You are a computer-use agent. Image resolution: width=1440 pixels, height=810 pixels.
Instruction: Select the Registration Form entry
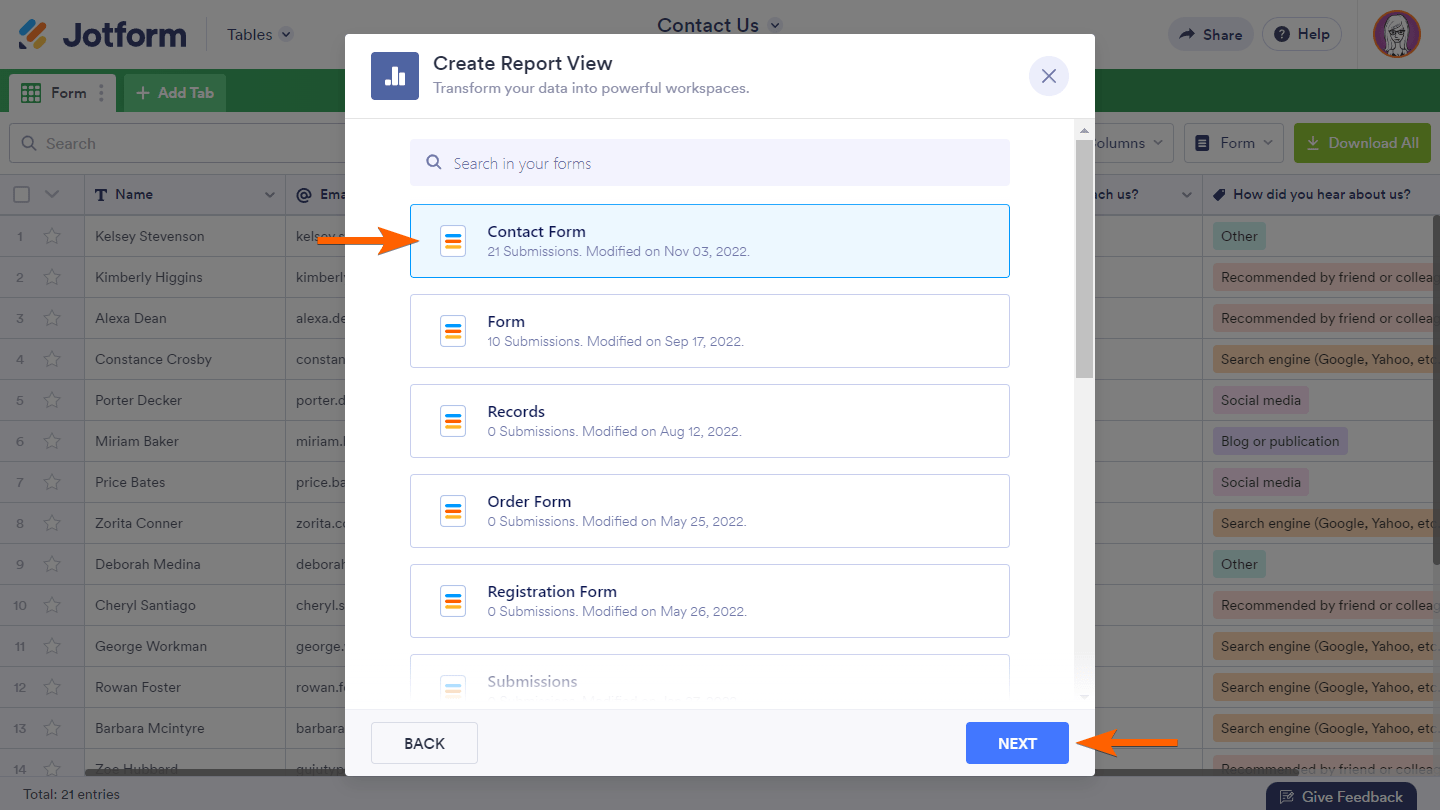709,601
